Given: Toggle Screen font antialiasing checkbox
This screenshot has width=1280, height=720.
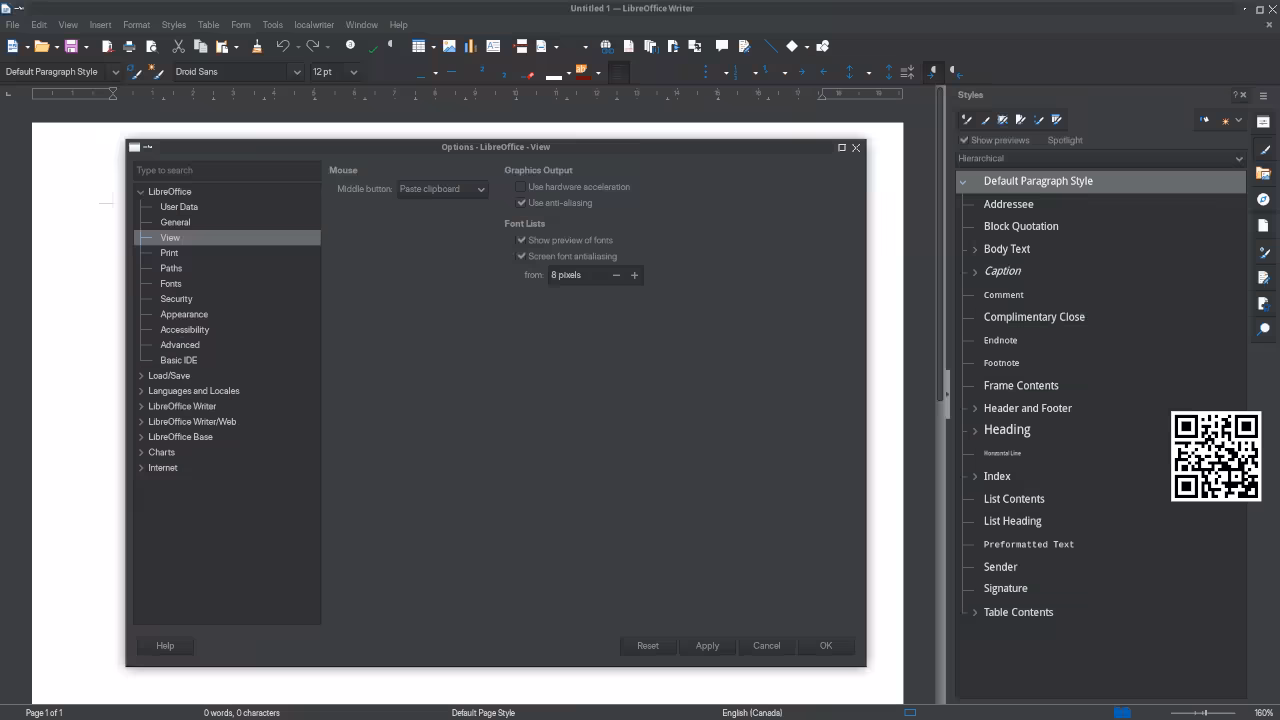Looking at the screenshot, I should tap(521, 256).
